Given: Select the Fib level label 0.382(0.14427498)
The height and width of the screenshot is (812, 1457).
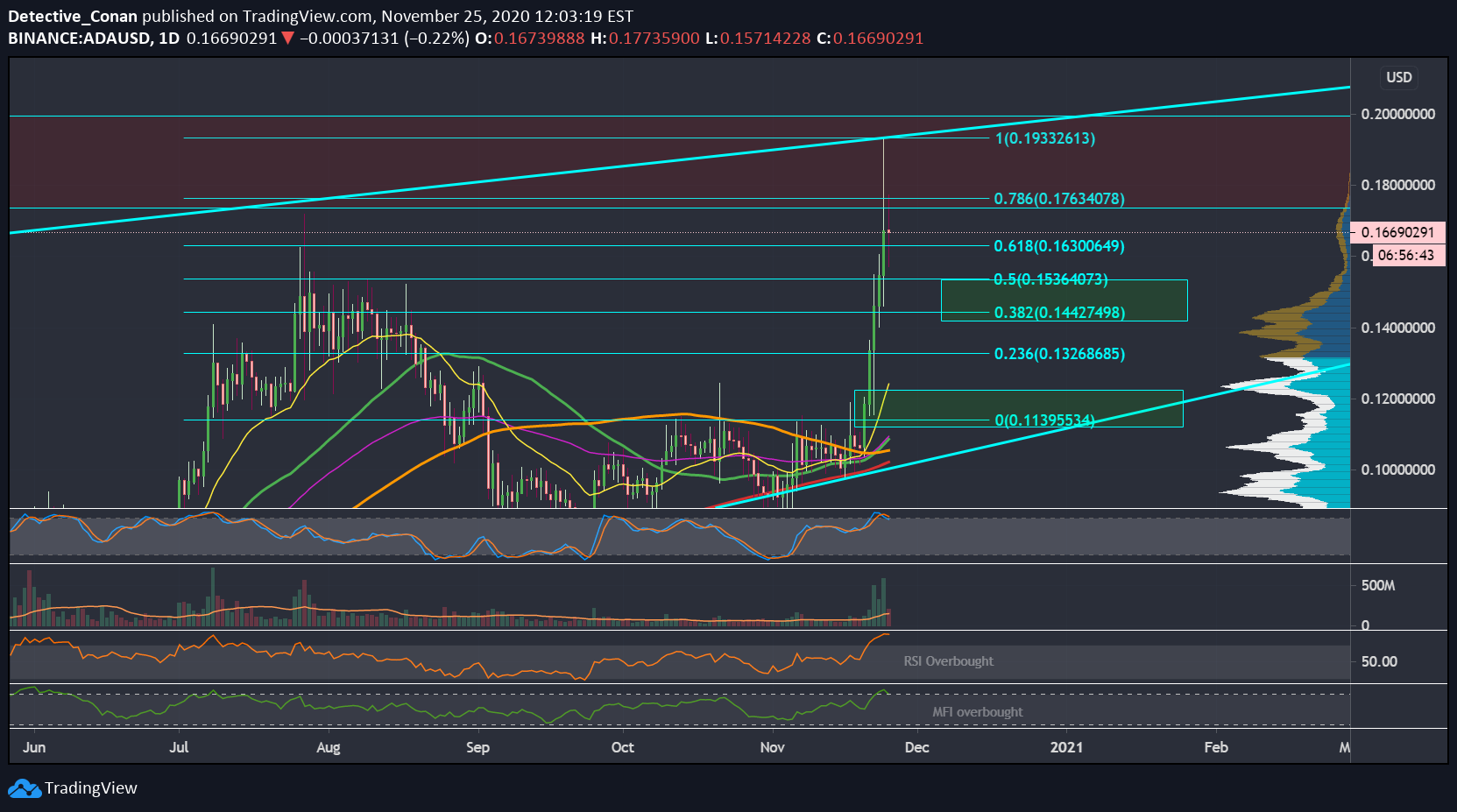Looking at the screenshot, I should (1058, 313).
